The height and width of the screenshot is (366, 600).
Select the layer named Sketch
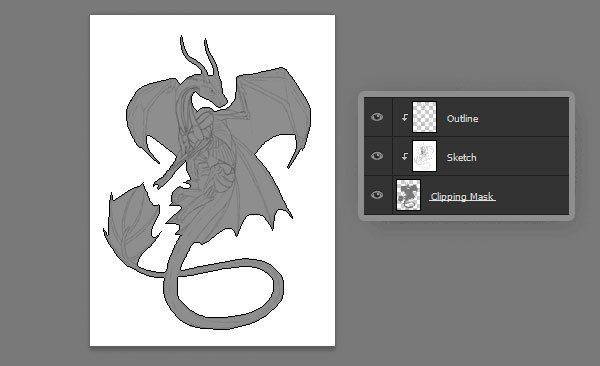click(x=461, y=157)
